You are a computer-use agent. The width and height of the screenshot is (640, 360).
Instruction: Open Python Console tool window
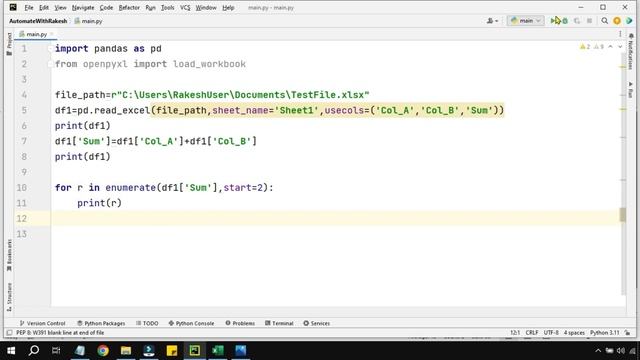tap(191, 323)
